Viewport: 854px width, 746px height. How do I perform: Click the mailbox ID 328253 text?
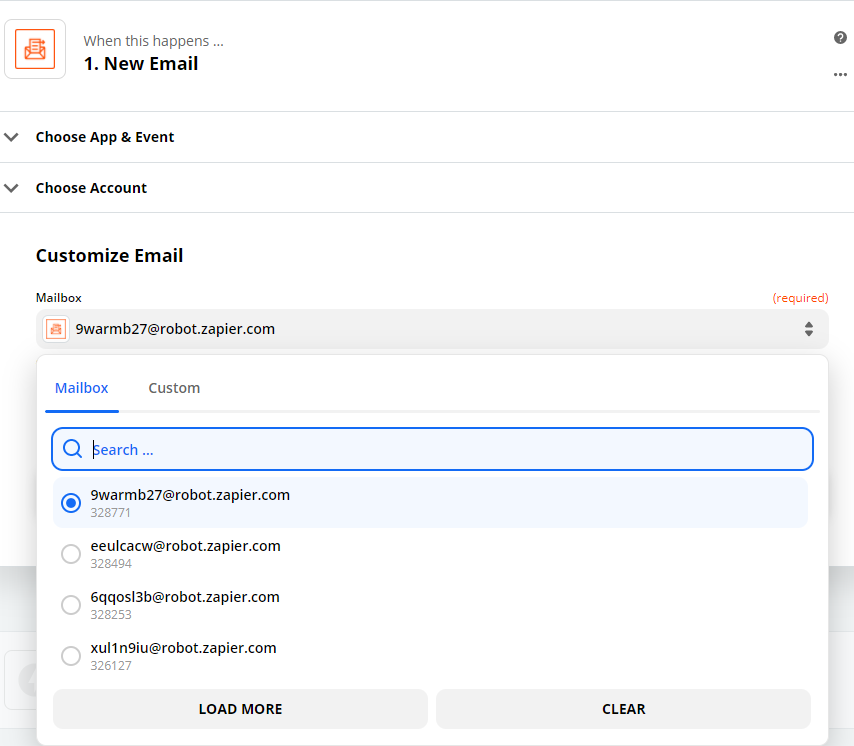(111, 615)
